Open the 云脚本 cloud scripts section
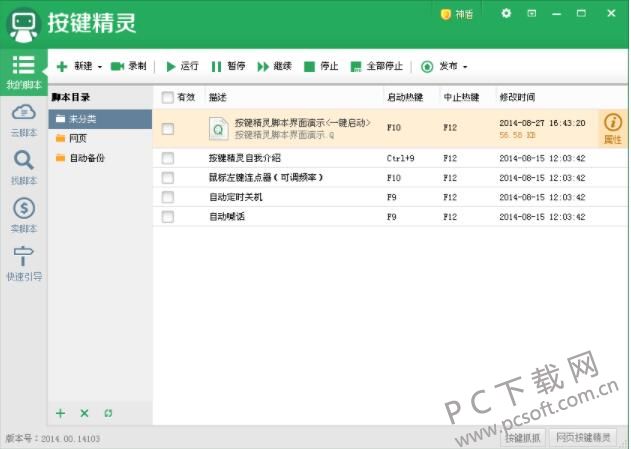 click(24, 121)
